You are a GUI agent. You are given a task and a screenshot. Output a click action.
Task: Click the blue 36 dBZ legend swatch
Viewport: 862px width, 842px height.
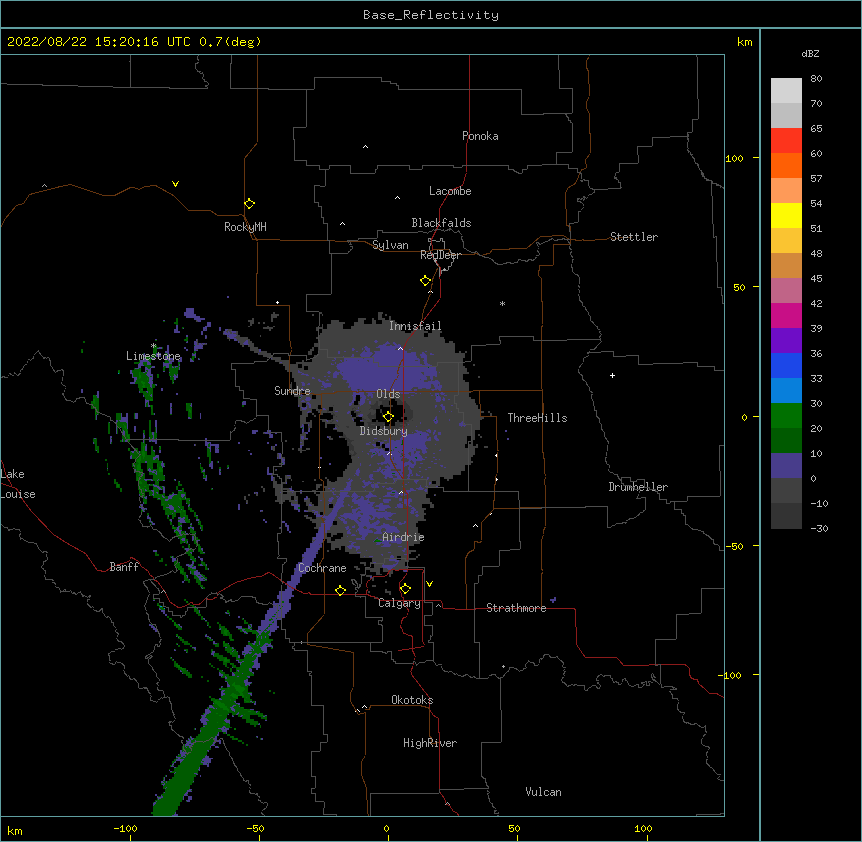[x=786, y=365]
